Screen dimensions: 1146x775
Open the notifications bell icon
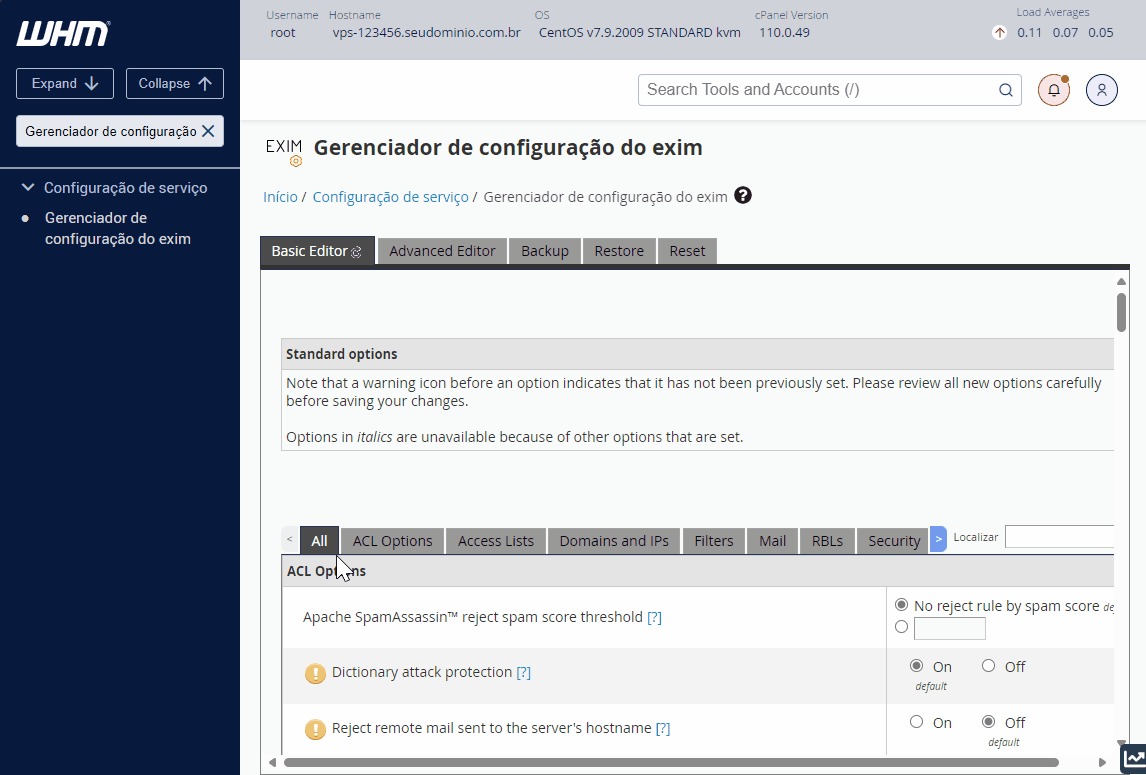click(x=1054, y=90)
